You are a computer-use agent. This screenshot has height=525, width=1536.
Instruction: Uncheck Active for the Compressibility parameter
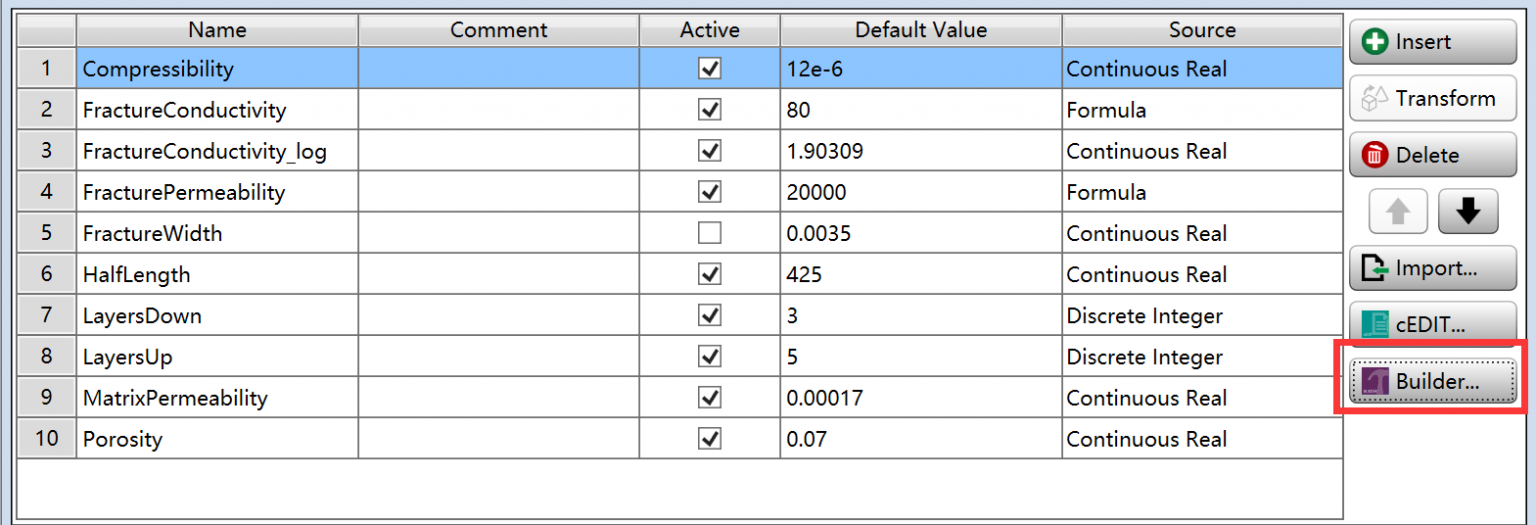click(709, 69)
